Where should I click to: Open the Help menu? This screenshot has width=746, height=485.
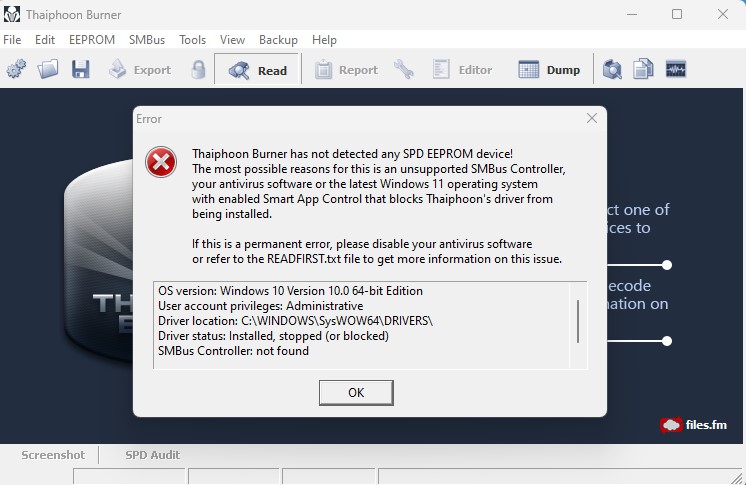(324, 40)
